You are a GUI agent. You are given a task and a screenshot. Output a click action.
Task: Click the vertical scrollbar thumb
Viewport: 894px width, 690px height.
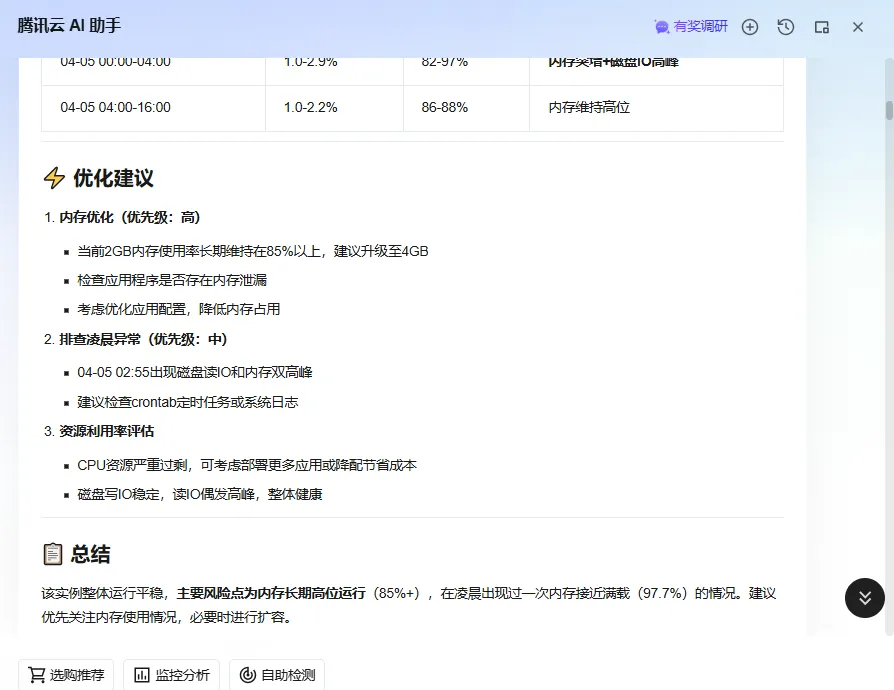(889, 110)
